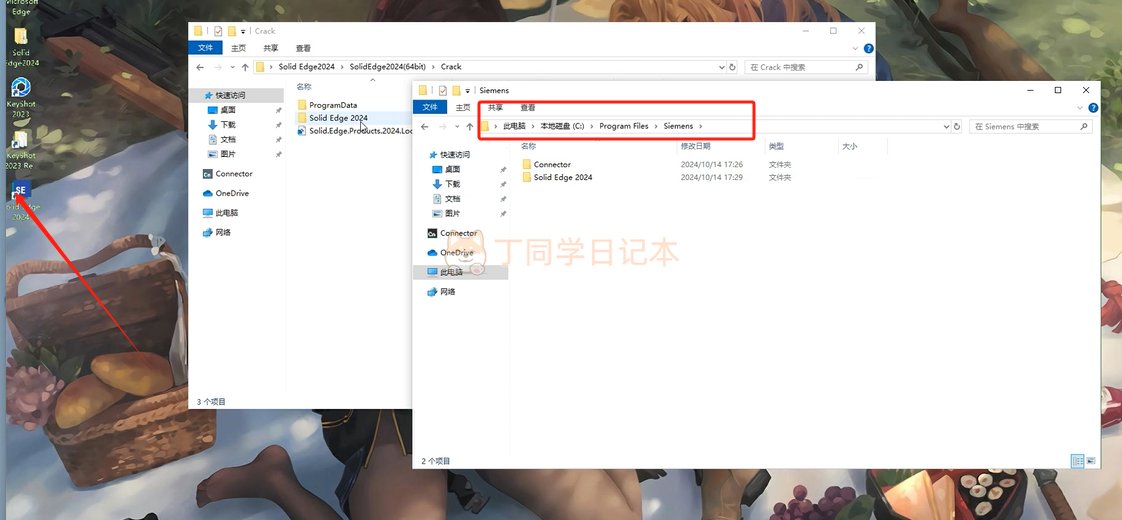Viewport: 1122px width, 520px height.
Task: Click Refresh button in Siemens window
Action: 957,126
